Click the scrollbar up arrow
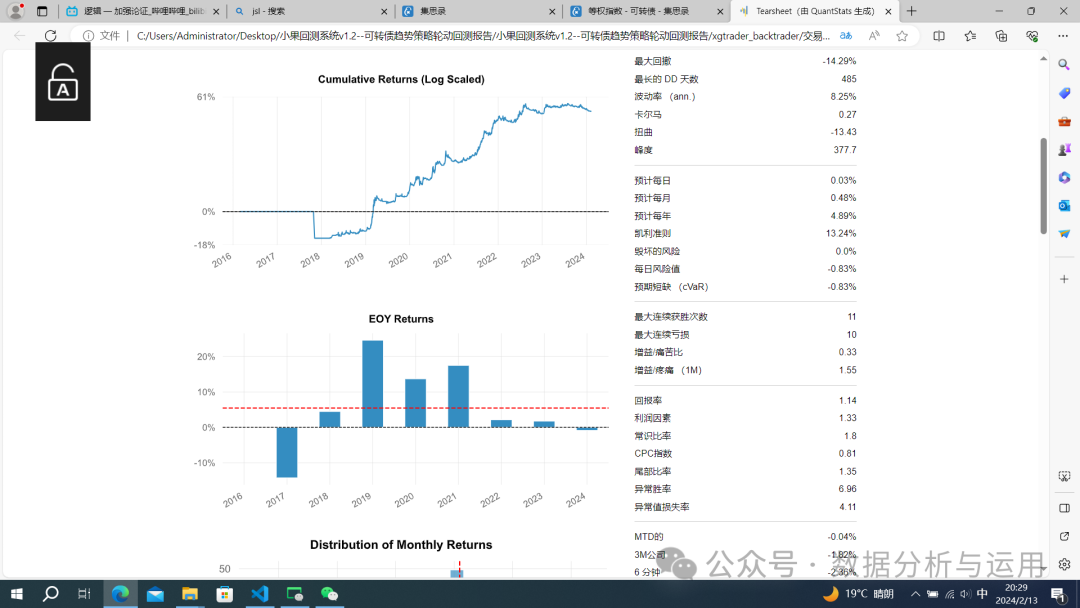This screenshot has width=1080, height=608. click(1043, 59)
